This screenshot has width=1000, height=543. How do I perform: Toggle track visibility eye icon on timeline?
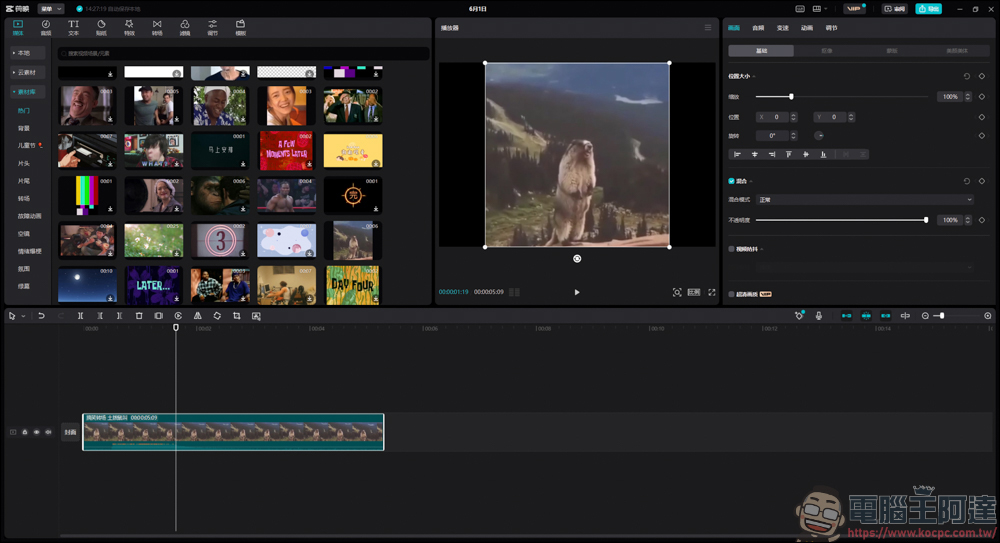pos(37,432)
